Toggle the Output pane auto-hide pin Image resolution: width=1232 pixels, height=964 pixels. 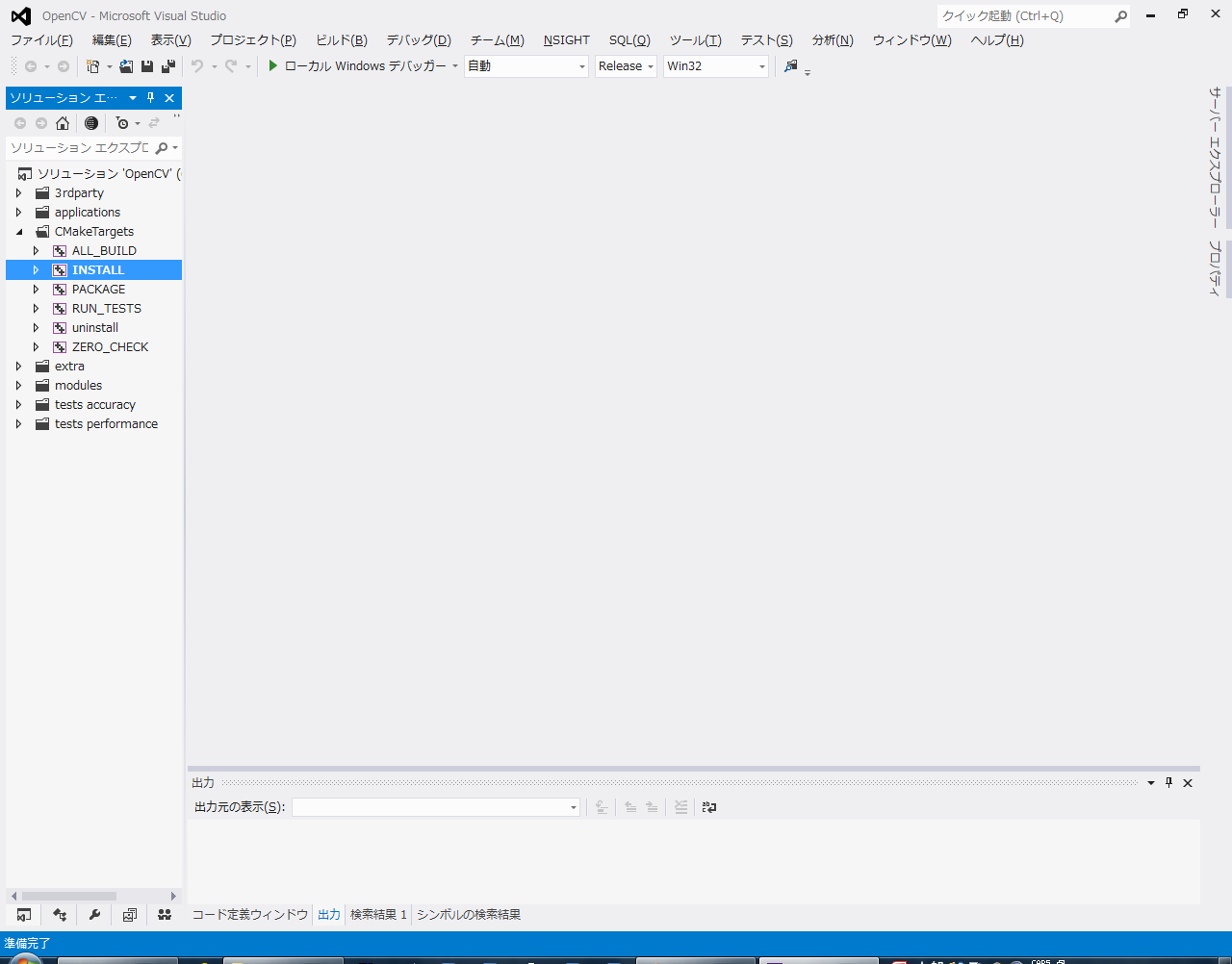(x=1168, y=782)
